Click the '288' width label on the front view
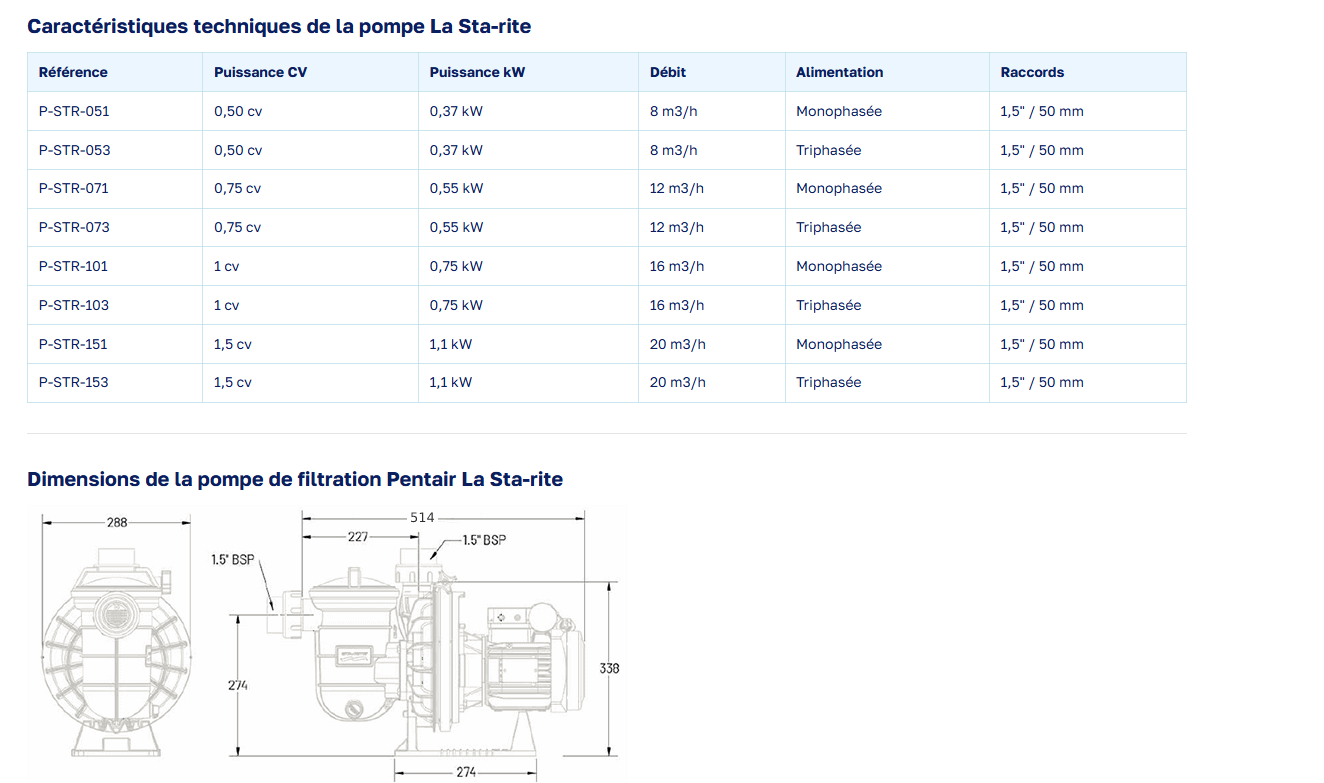 click(x=117, y=522)
